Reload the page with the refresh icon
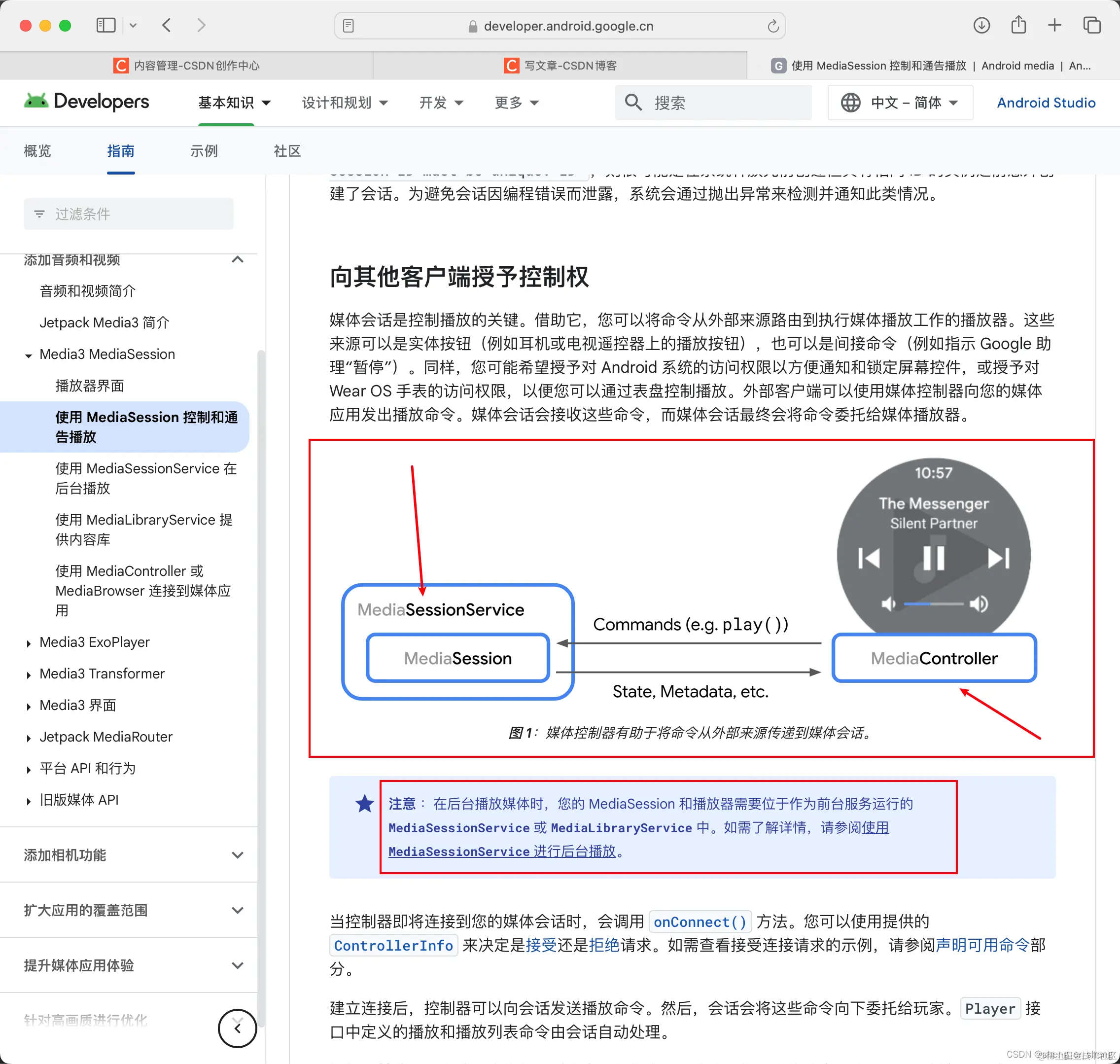This screenshot has width=1120, height=1064. 772,26
